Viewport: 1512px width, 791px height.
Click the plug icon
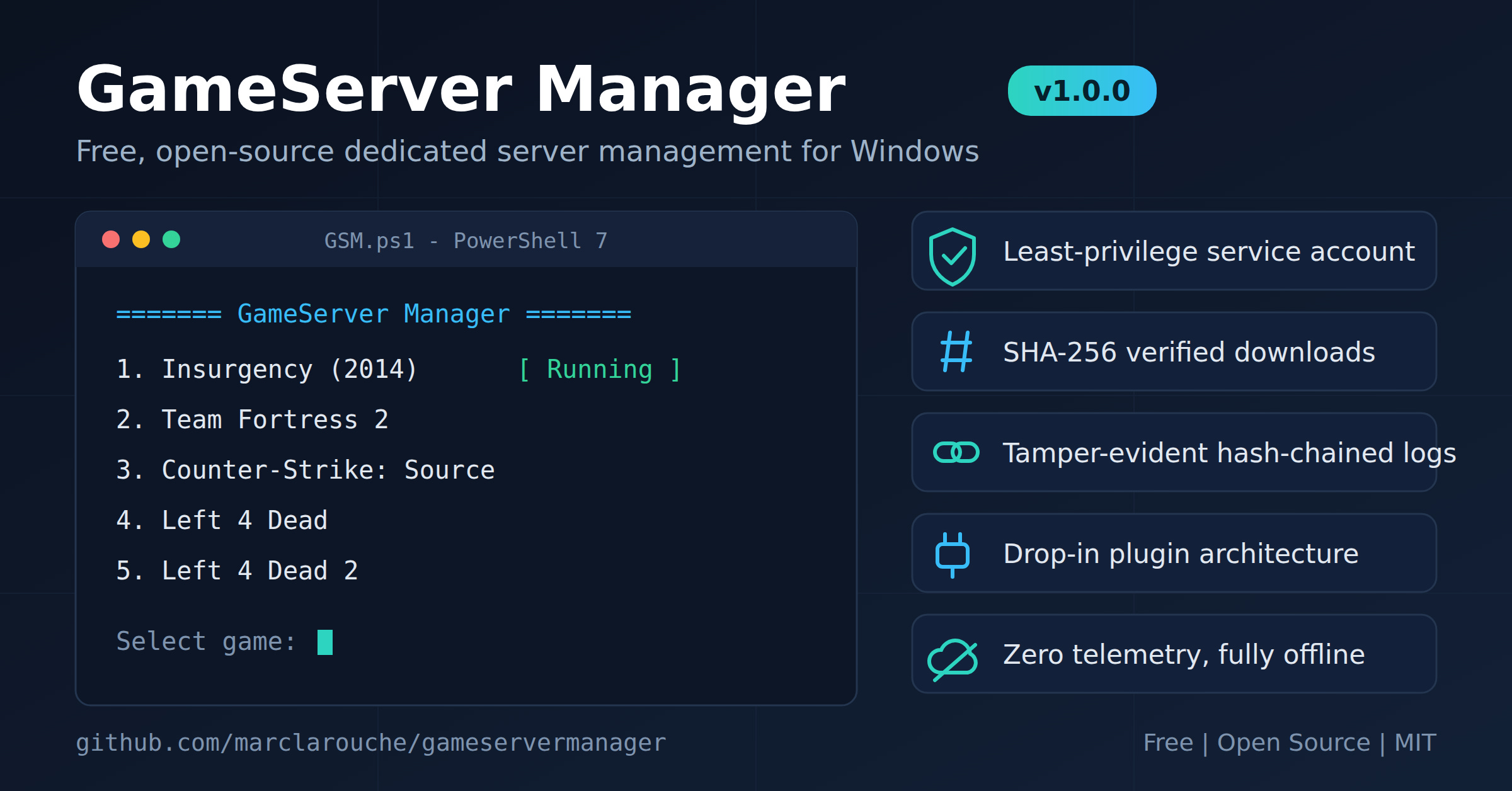(953, 555)
